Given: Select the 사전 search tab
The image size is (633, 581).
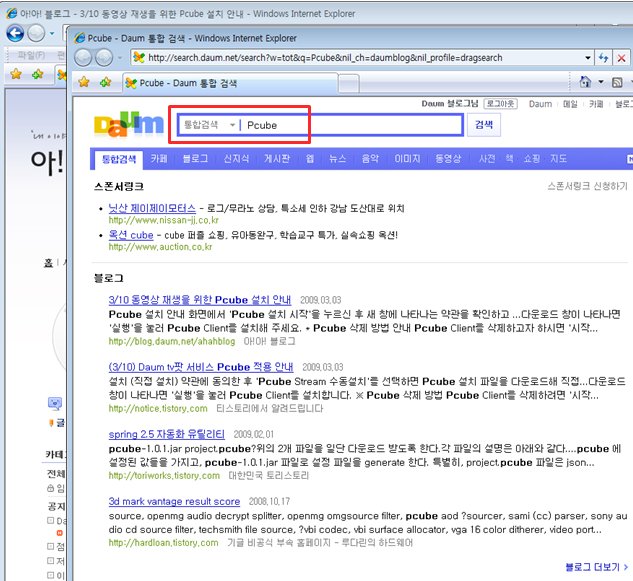Looking at the screenshot, I should pyautogui.click(x=487, y=159).
